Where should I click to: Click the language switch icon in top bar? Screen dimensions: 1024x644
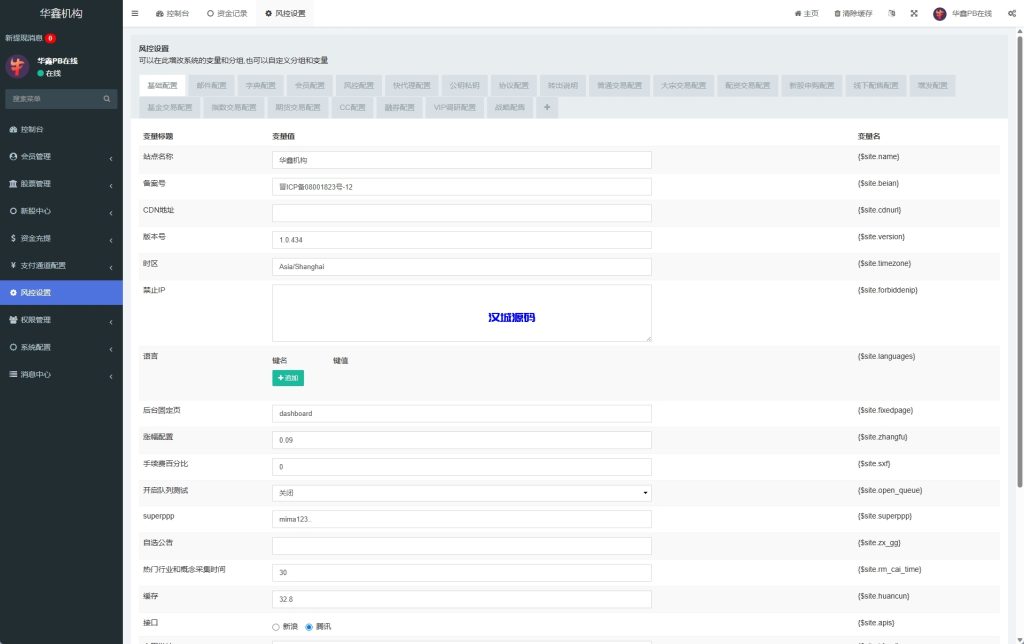point(891,14)
